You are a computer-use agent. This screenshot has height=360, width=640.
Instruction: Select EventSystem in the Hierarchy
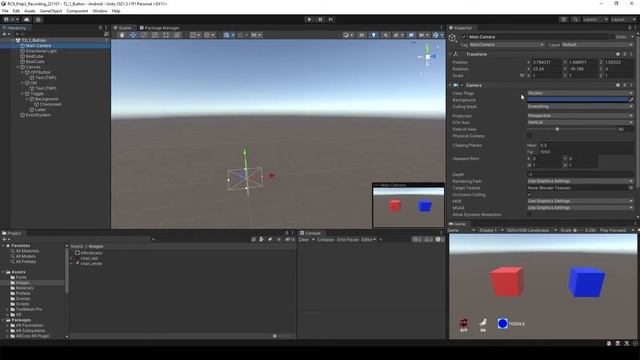tap(38, 115)
